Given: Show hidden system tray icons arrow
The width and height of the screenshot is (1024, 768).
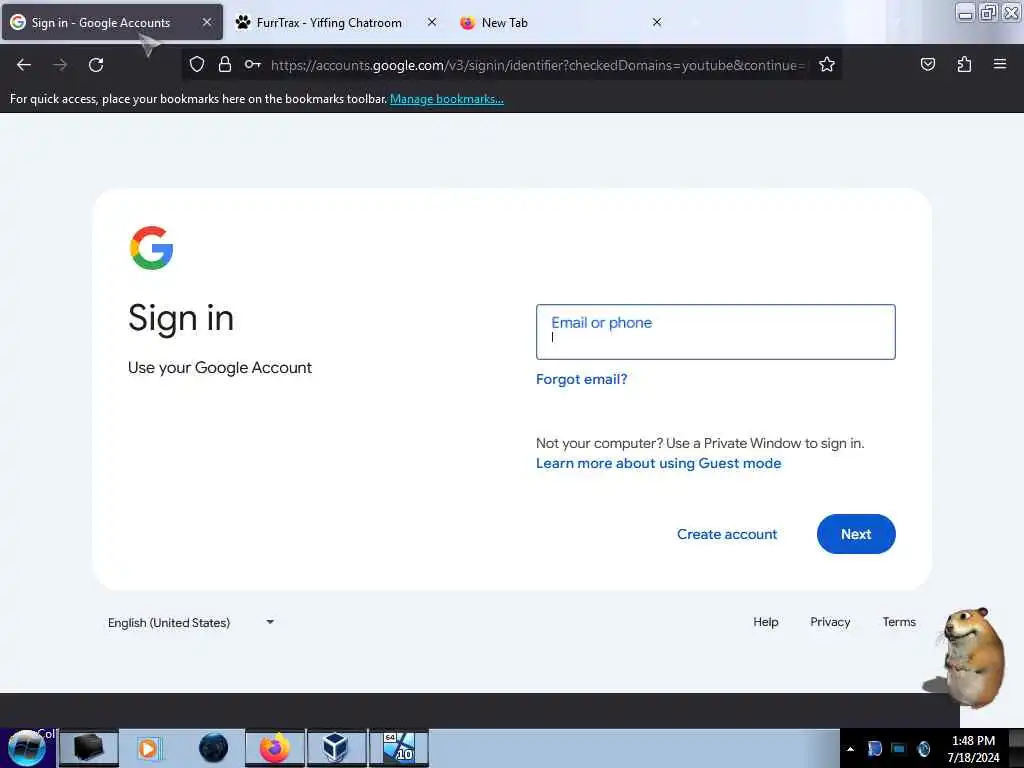Looking at the screenshot, I should coord(850,749).
